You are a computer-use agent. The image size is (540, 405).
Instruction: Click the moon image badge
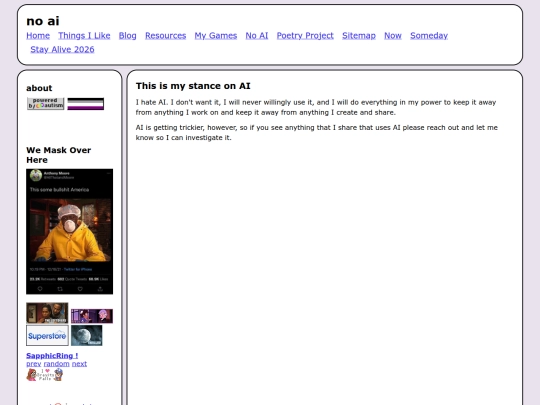pyautogui.click(x=86, y=335)
